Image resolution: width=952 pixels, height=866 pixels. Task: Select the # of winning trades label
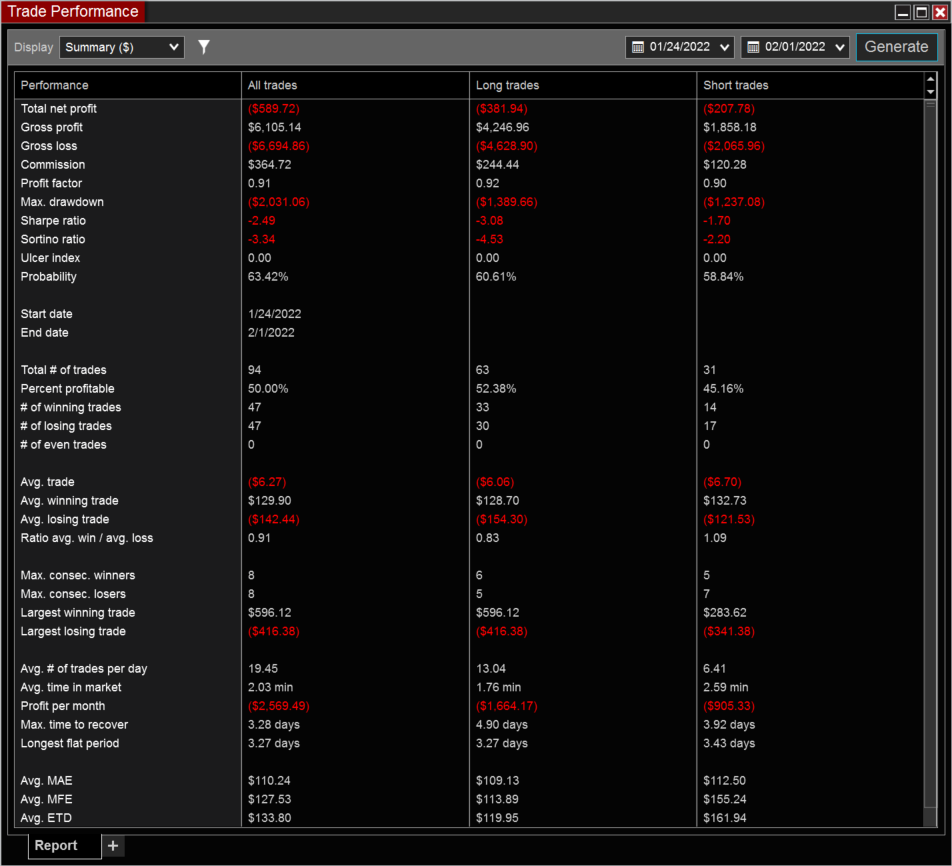coord(71,407)
